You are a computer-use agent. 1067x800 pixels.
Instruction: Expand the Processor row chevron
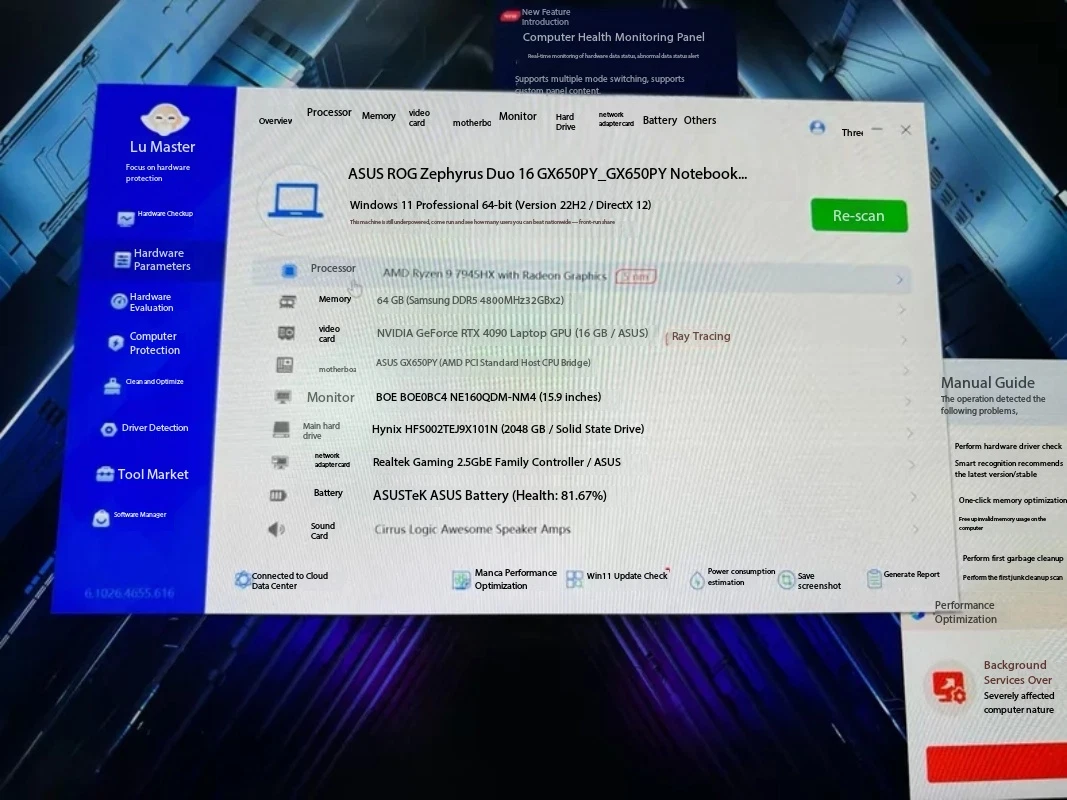(x=900, y=280)
